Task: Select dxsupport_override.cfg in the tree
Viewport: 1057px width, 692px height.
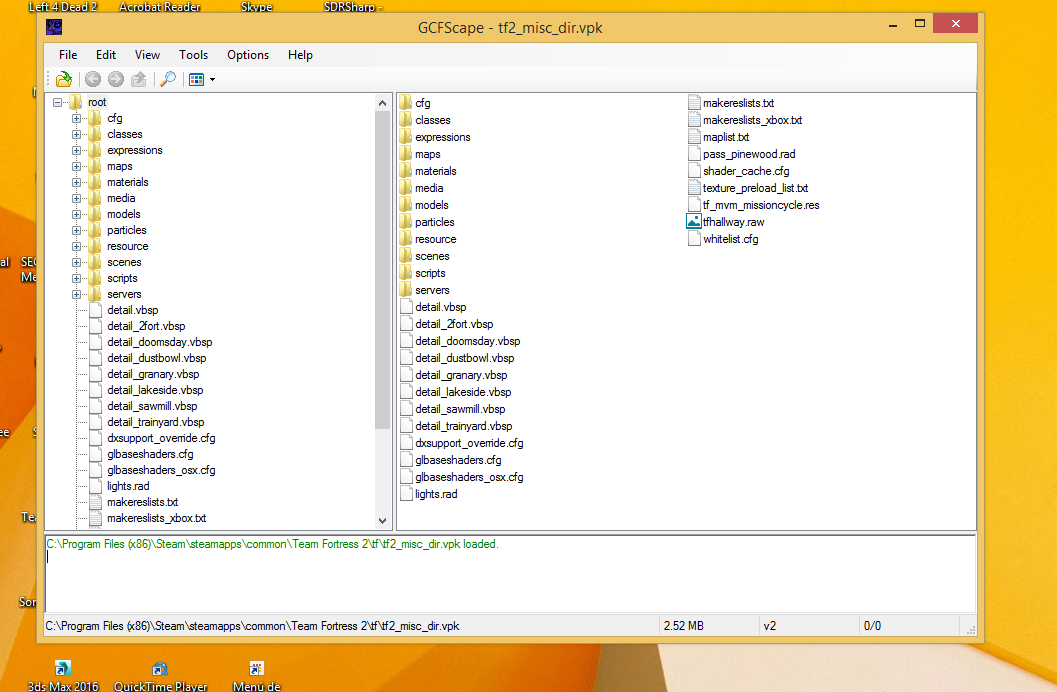Action: (x=161, y=438)
